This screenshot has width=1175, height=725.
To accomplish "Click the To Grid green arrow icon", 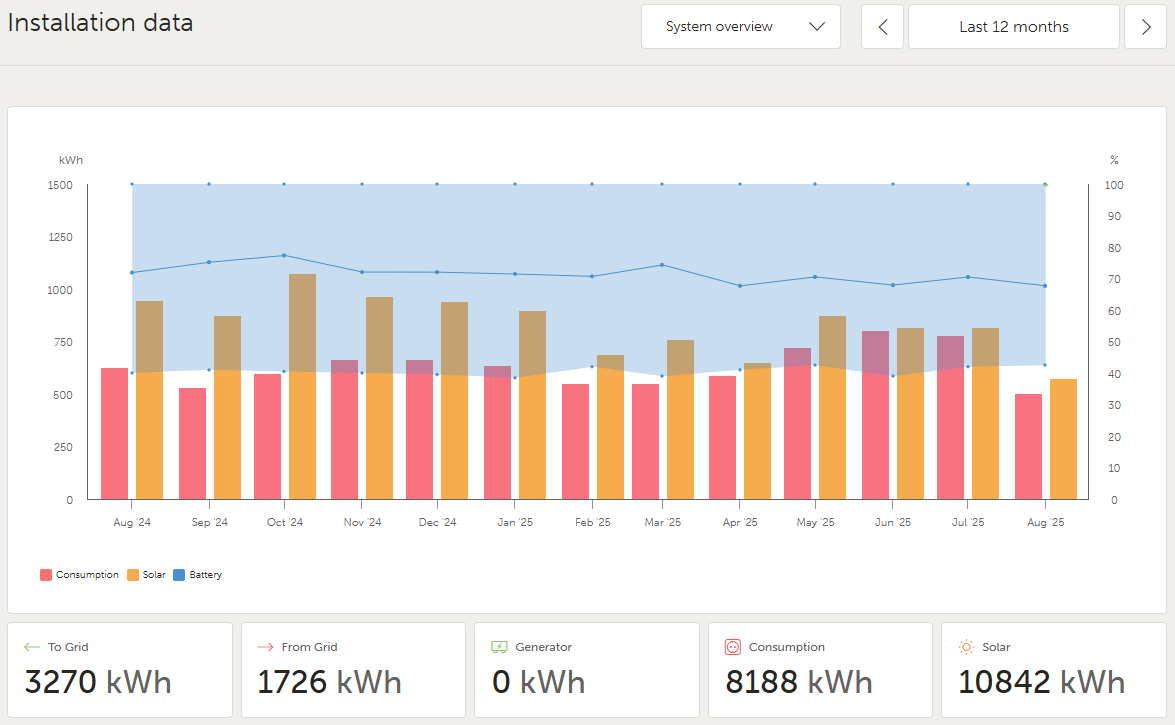I will (31, 647).
